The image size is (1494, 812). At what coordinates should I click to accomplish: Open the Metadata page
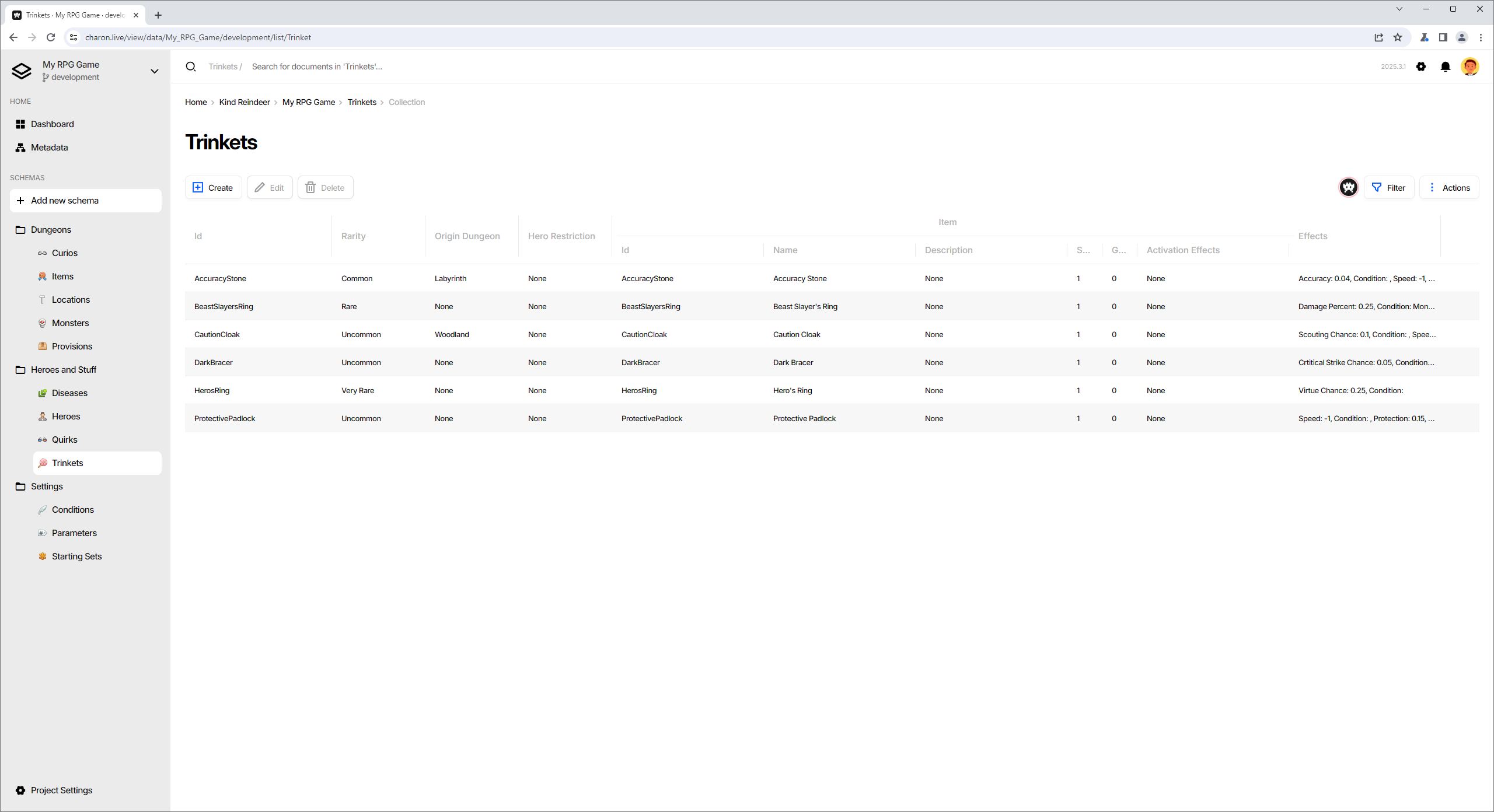coord(49,148)
